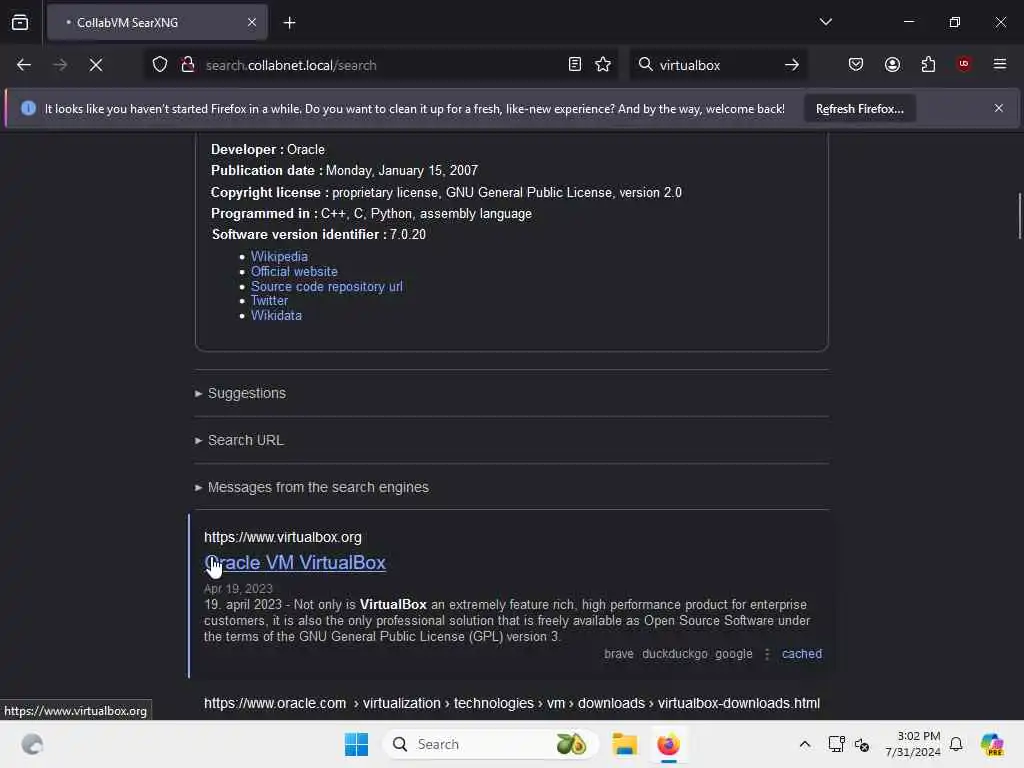This screenshot has width=1024, height=768.
Task: Open Save to Pocket icon
Action: pos(856,64)
